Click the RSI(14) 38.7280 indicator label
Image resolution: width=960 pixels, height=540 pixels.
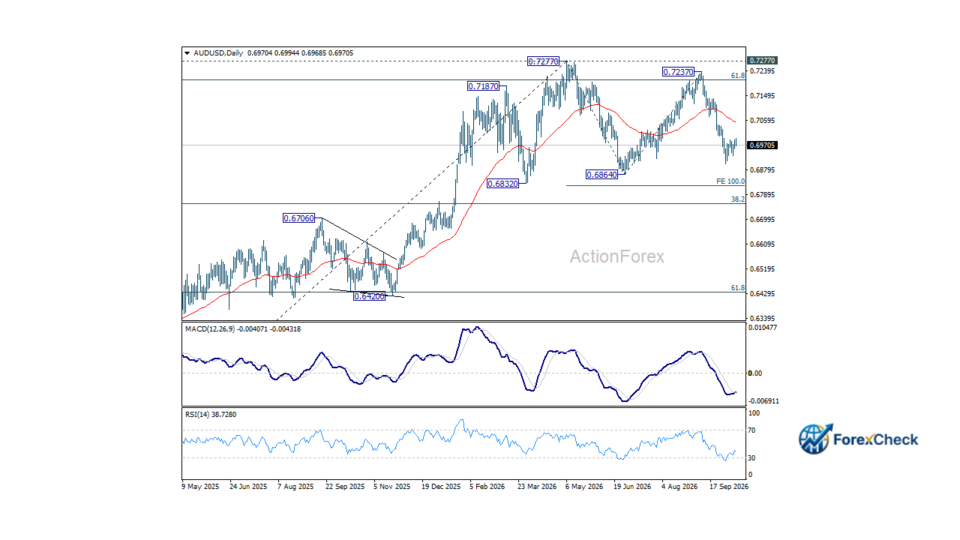211,414
